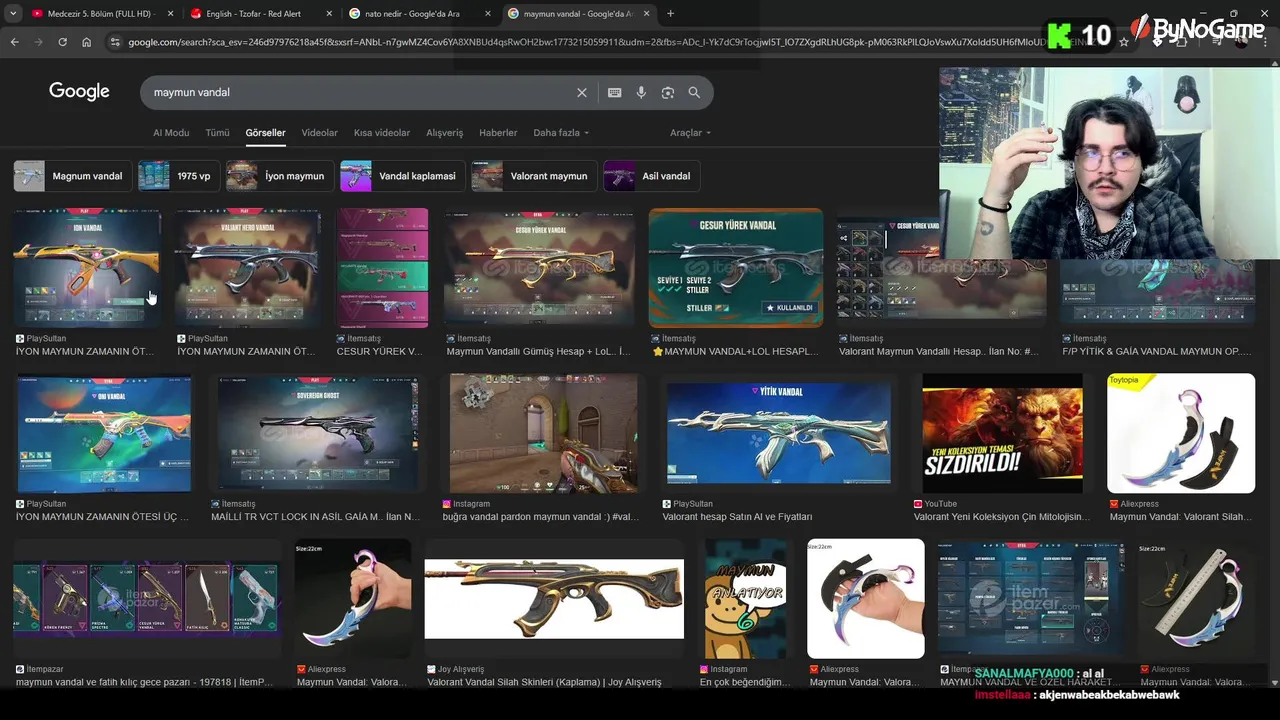
Task: Go forward with the browser forward arrow
Action: tap(38, 42)
